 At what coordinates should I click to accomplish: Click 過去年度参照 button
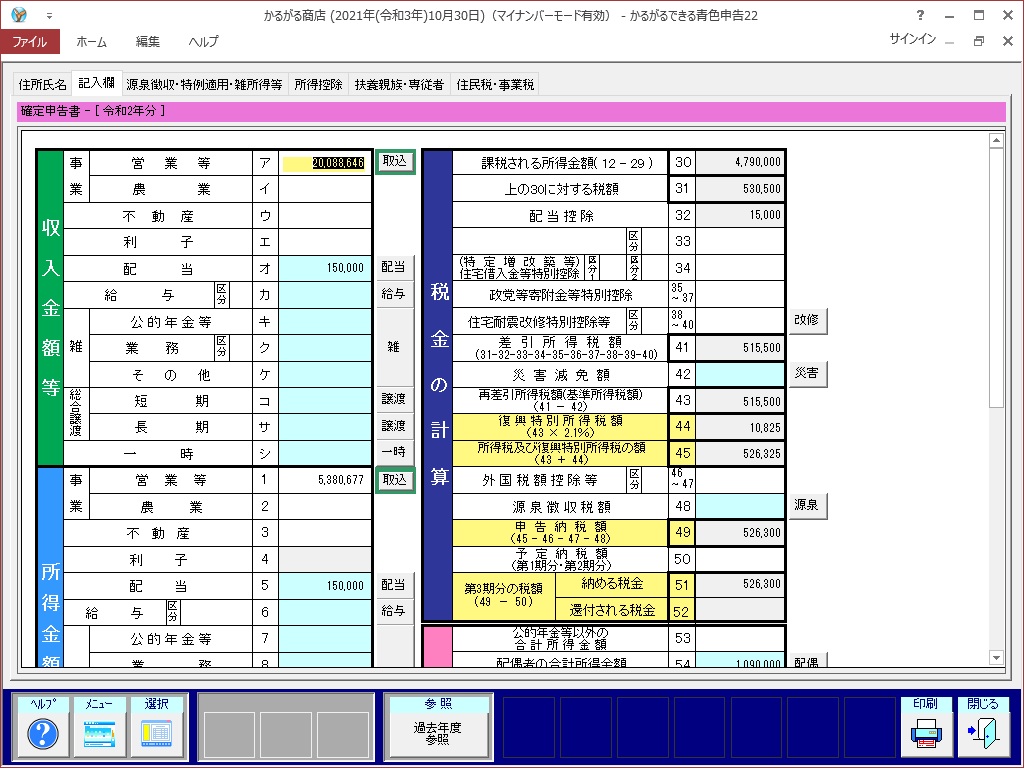438,733
